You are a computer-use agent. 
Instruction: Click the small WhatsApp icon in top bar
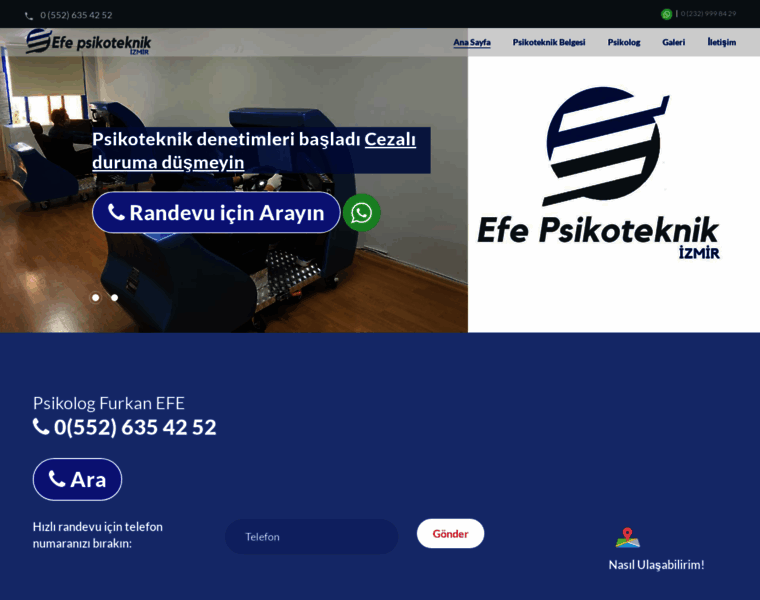pyautogui.click(x=666, y=14)
